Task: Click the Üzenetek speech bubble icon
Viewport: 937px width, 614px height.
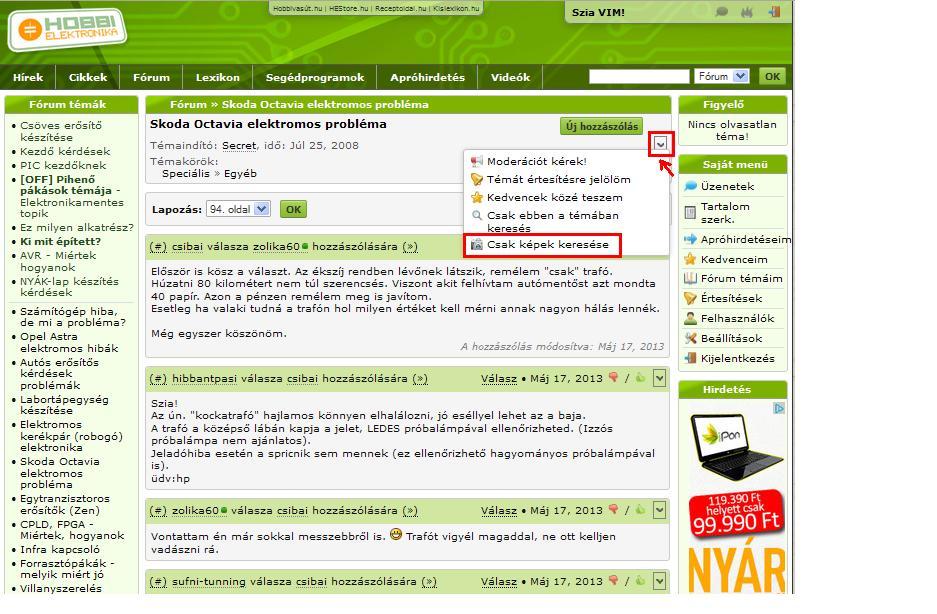Action: click(x=690, y=186)
